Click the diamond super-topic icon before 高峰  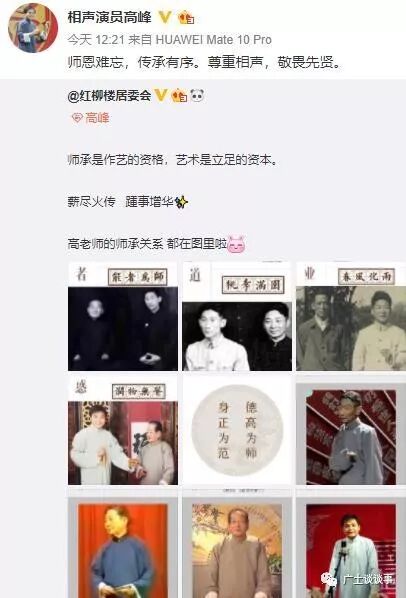pos(77,118)
